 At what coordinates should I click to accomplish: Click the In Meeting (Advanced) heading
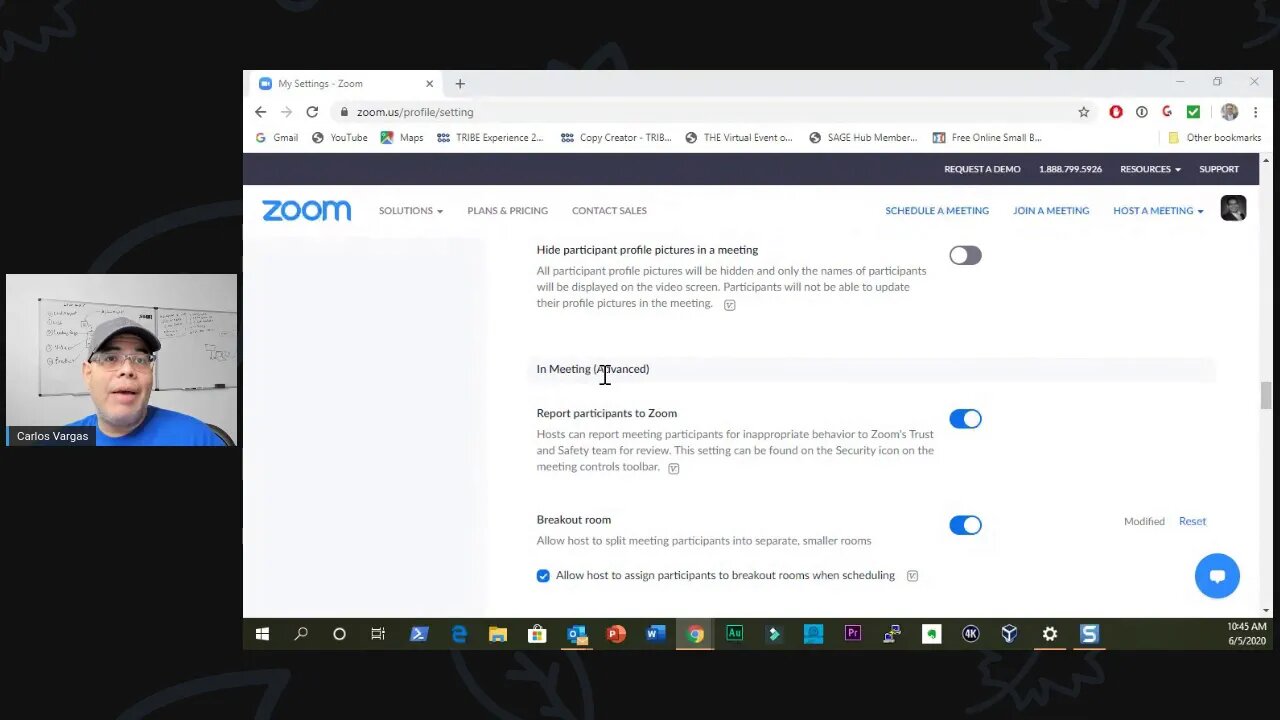[x=593, y=369]
